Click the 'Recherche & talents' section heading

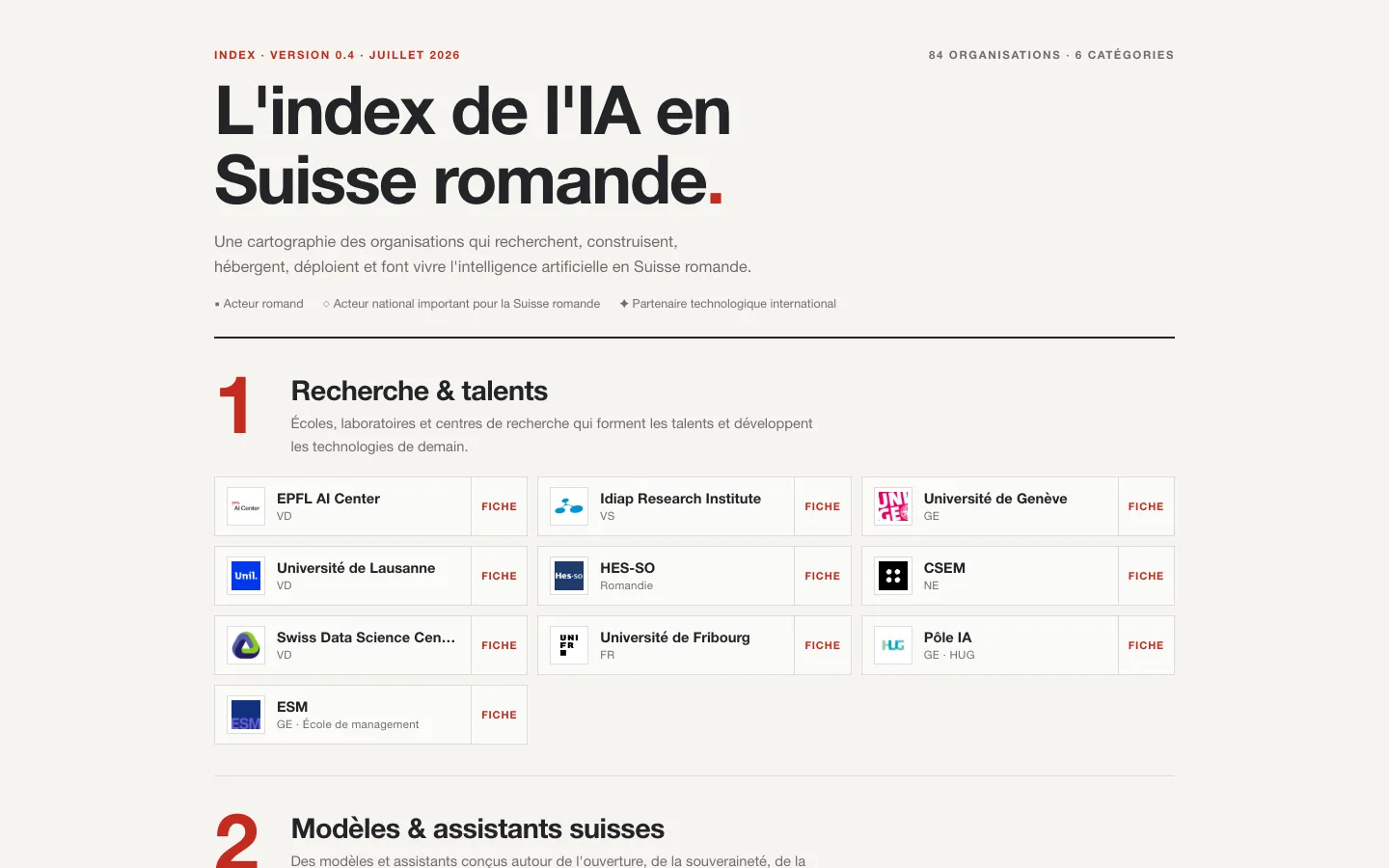tap(420, 391)
